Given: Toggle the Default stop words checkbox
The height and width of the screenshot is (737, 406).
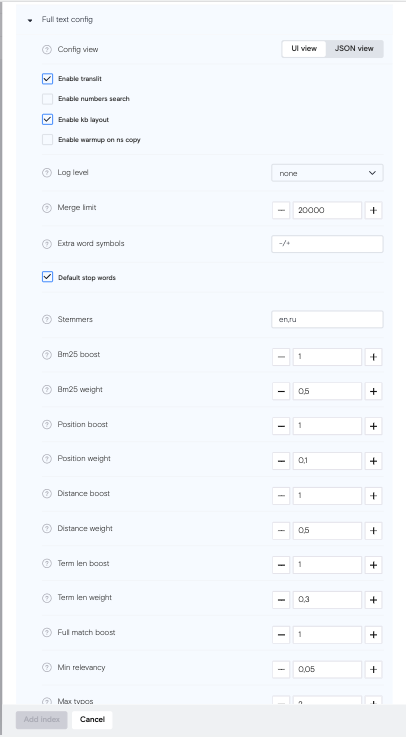Looking at the screenshot, I should (x=47, y=277).
